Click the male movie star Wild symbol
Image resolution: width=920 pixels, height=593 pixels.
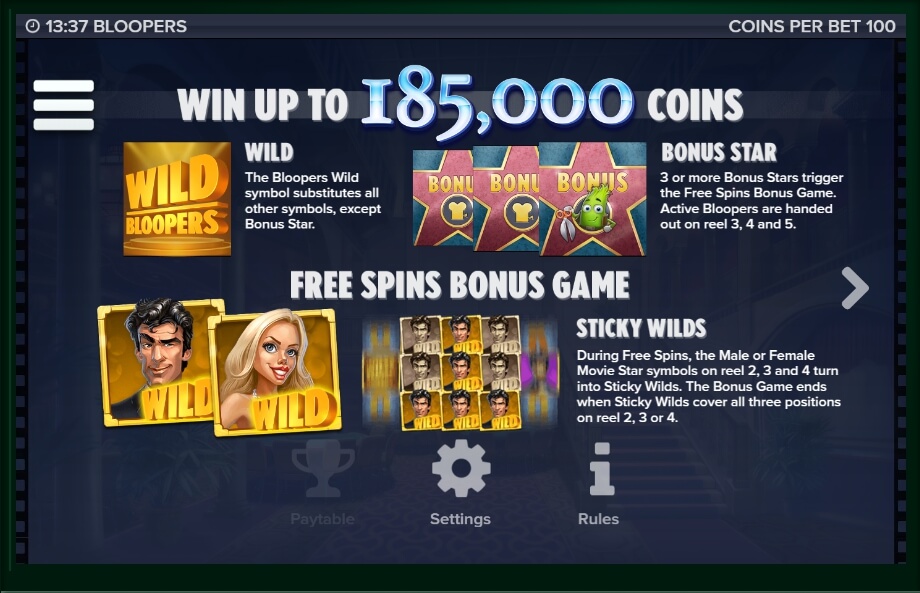tap(156, 362)
